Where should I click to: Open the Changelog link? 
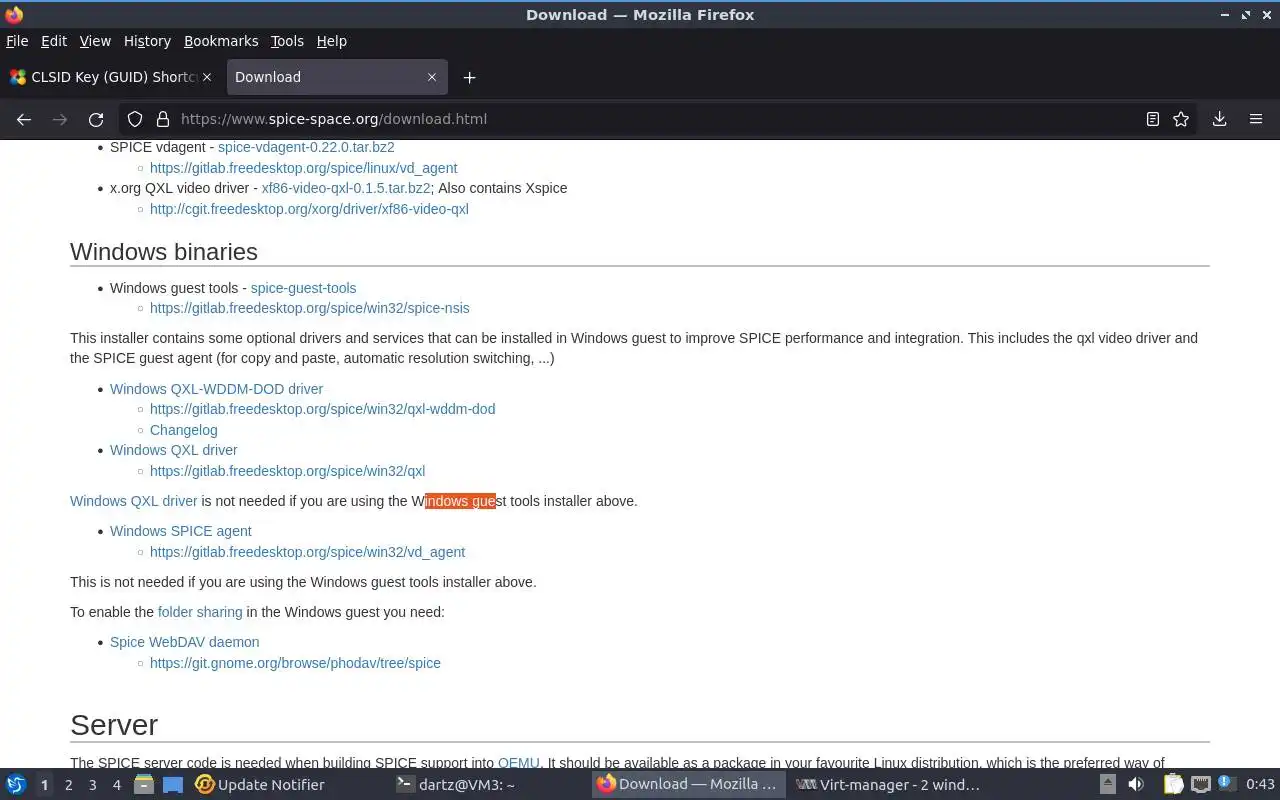(x=183, y=430)
